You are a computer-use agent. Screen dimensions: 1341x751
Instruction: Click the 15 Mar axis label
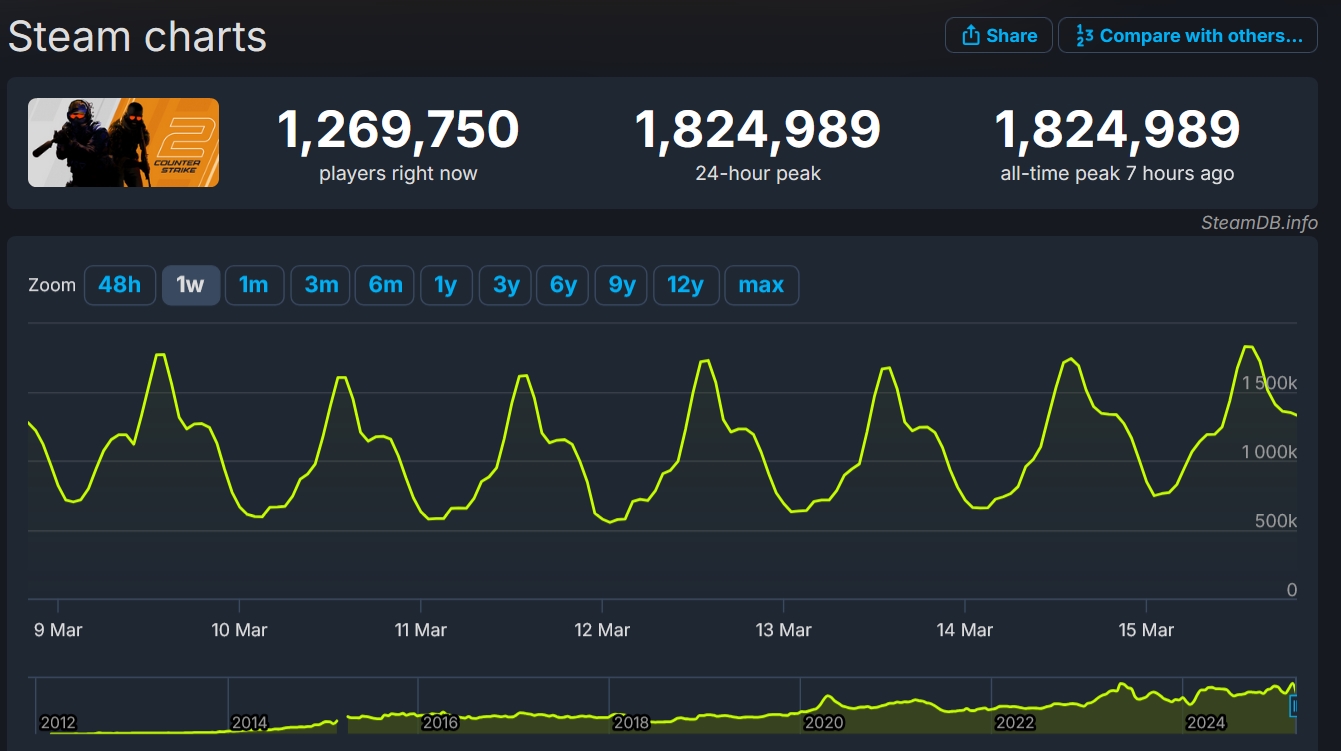(1146, 630)
